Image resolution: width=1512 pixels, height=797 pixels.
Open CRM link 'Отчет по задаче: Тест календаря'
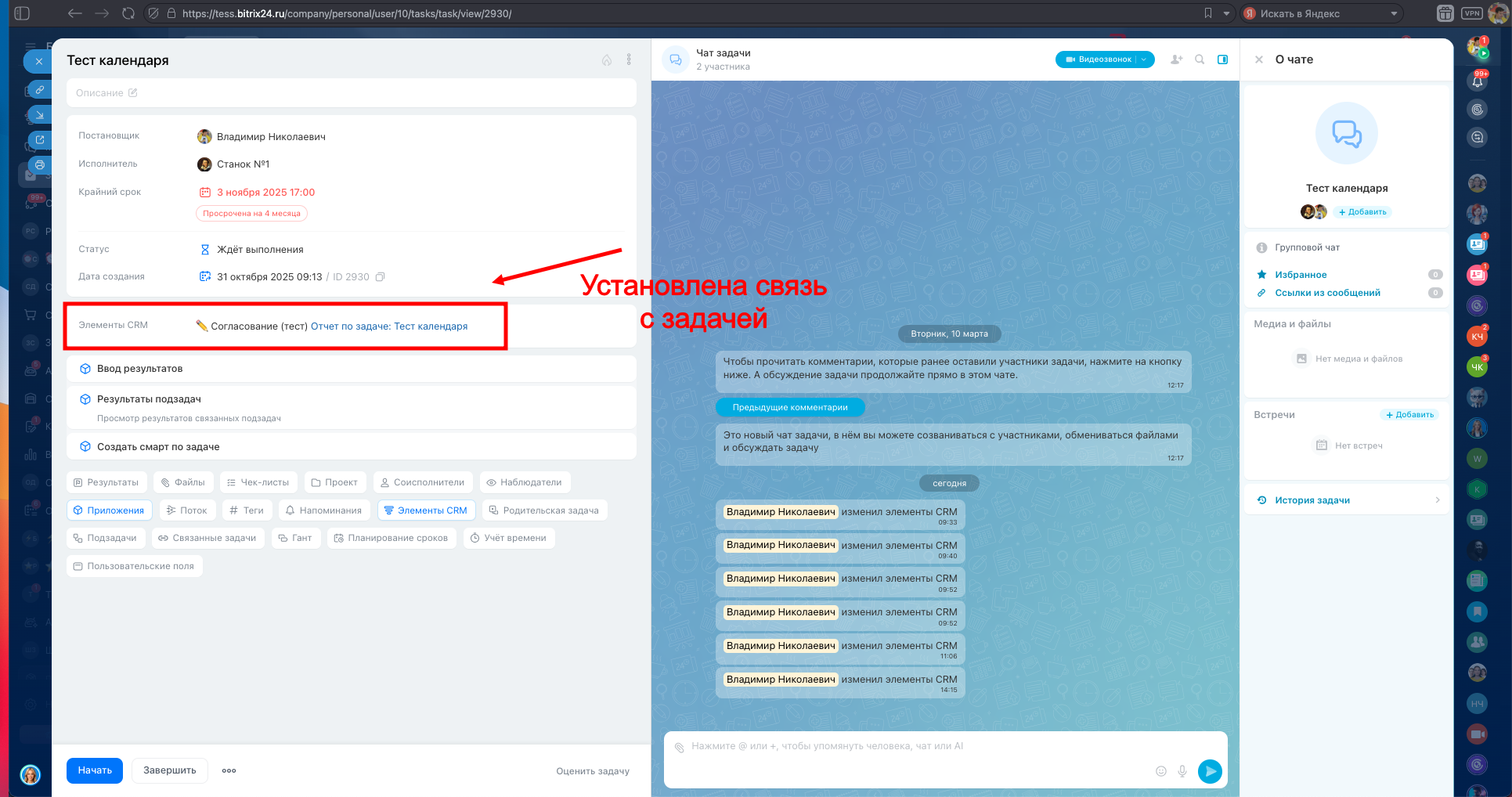389,326
